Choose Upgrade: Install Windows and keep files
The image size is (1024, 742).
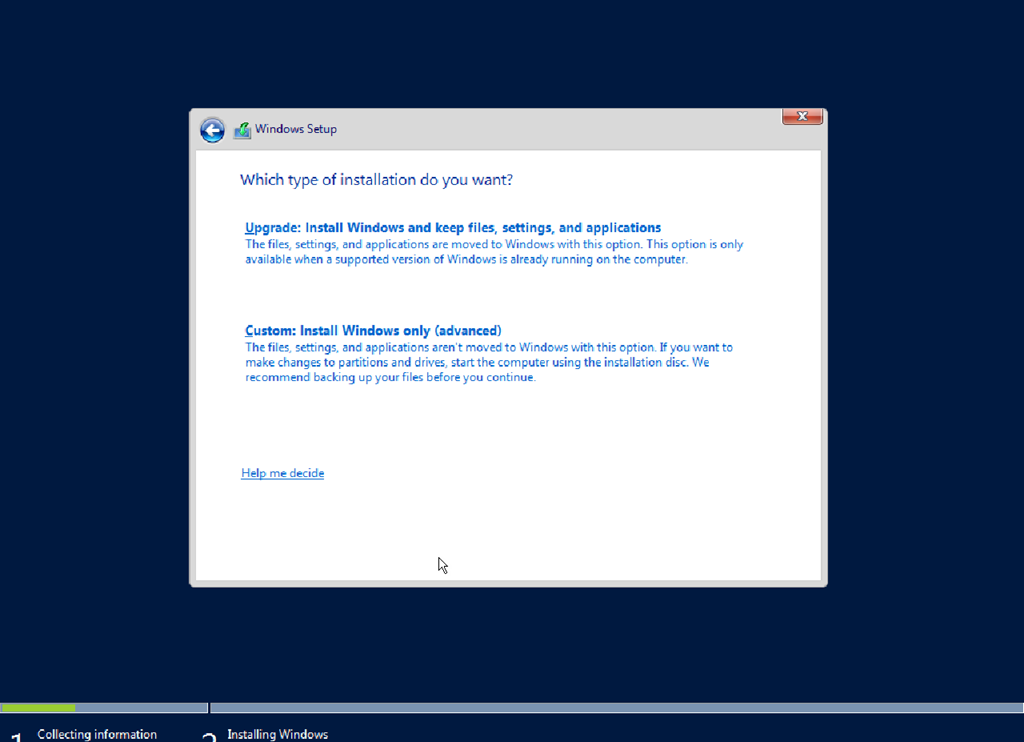point(453,227)
